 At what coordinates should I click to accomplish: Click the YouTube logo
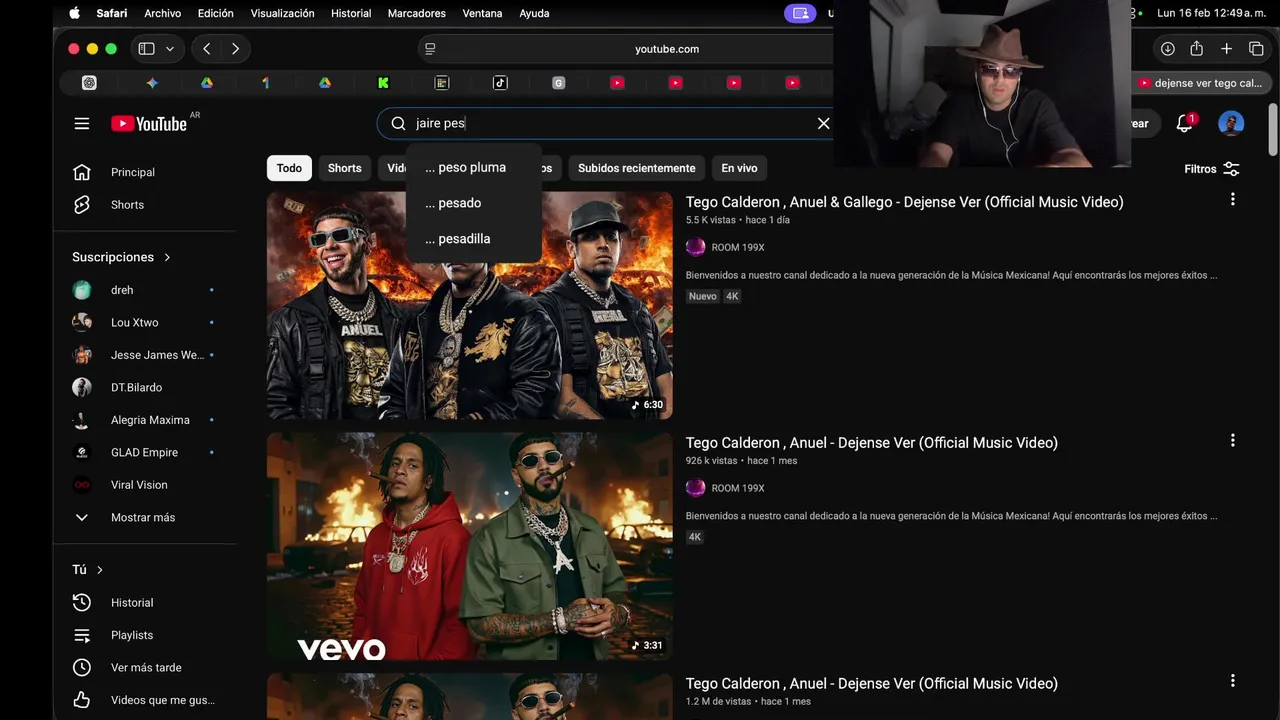point(149,123)
